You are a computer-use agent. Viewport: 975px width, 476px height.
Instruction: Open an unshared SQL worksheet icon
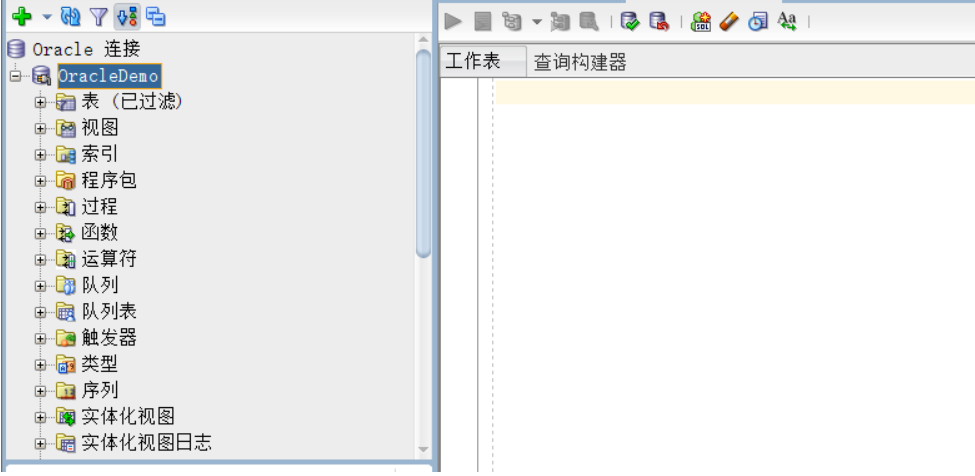(701, 22)
